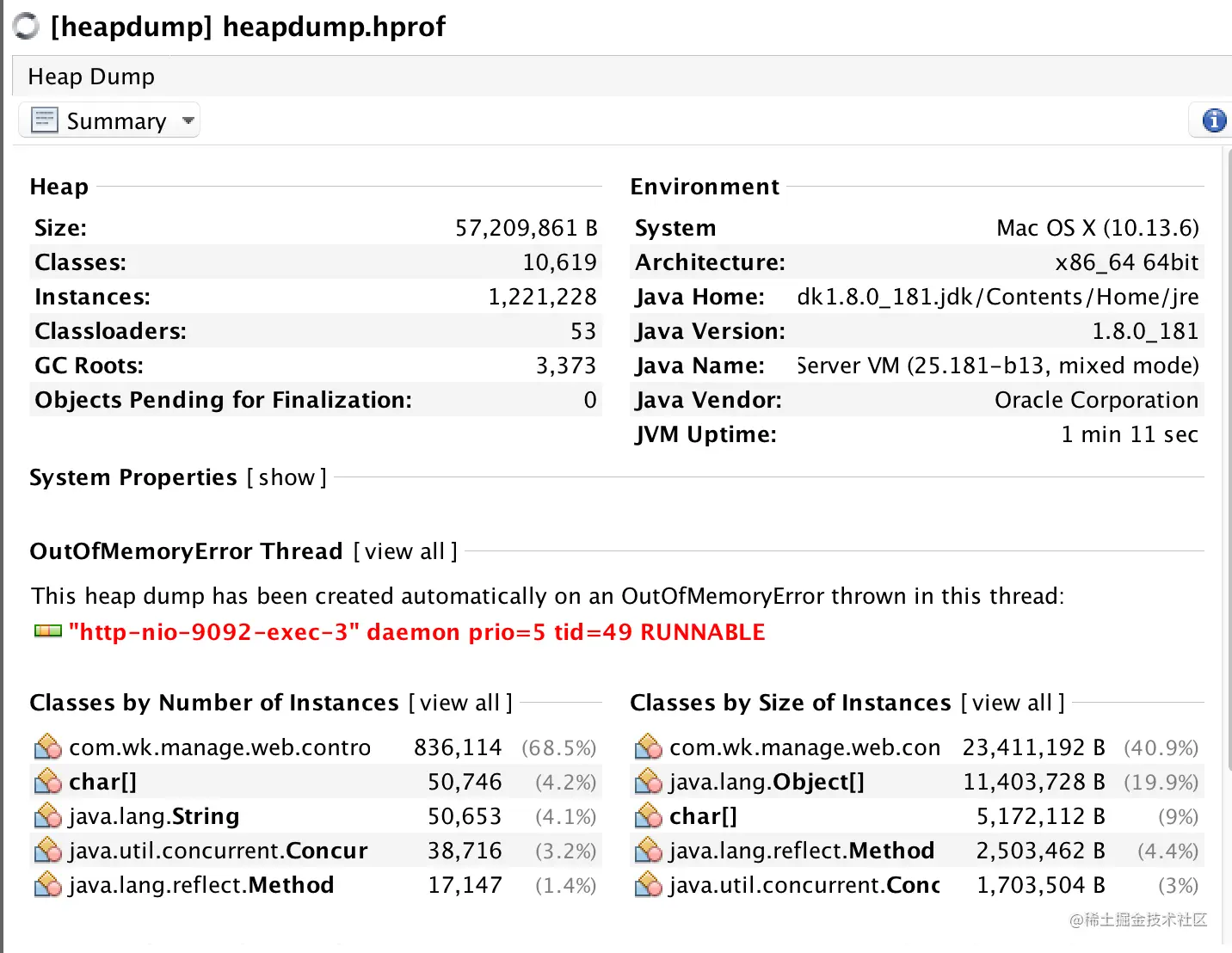This screenshot has width=1232, height=953.
Task: Click instance size 1,703,504 B
Action: (1040, 885)
